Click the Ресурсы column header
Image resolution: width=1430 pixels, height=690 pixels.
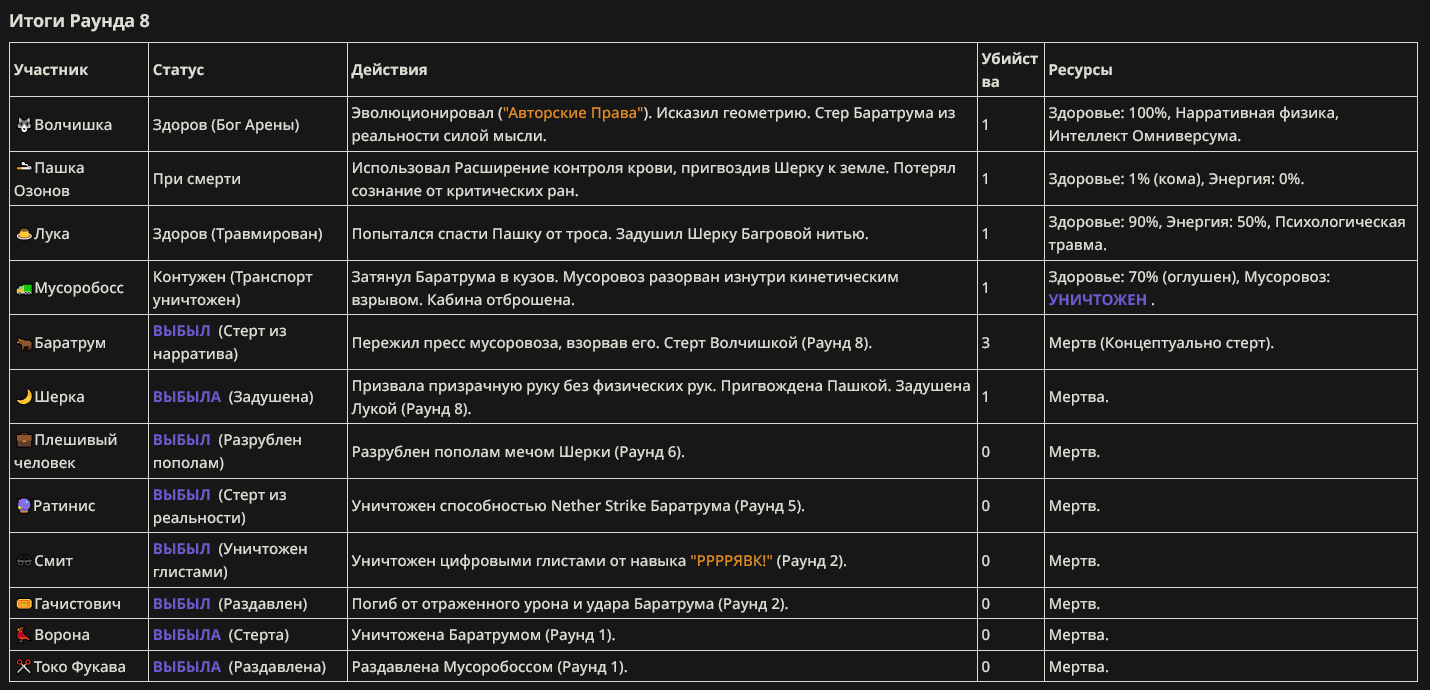[1080, 70]
